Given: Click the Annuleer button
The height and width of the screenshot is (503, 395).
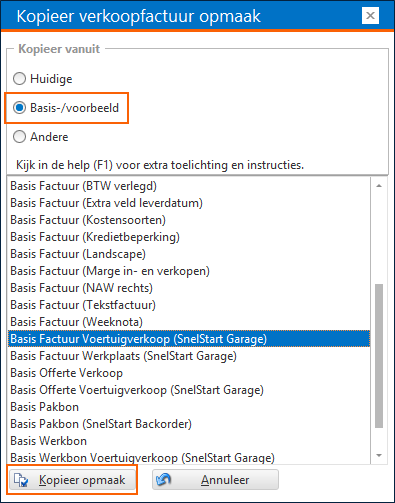Looking at the screenshot, I should (x=215, y=480).
